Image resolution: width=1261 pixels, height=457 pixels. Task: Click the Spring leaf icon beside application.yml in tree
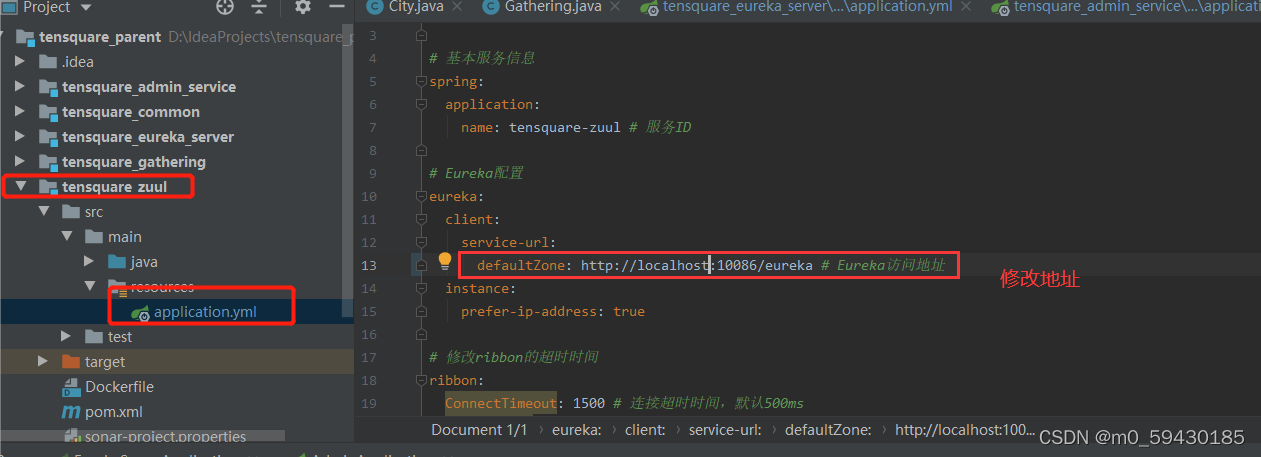141,312
